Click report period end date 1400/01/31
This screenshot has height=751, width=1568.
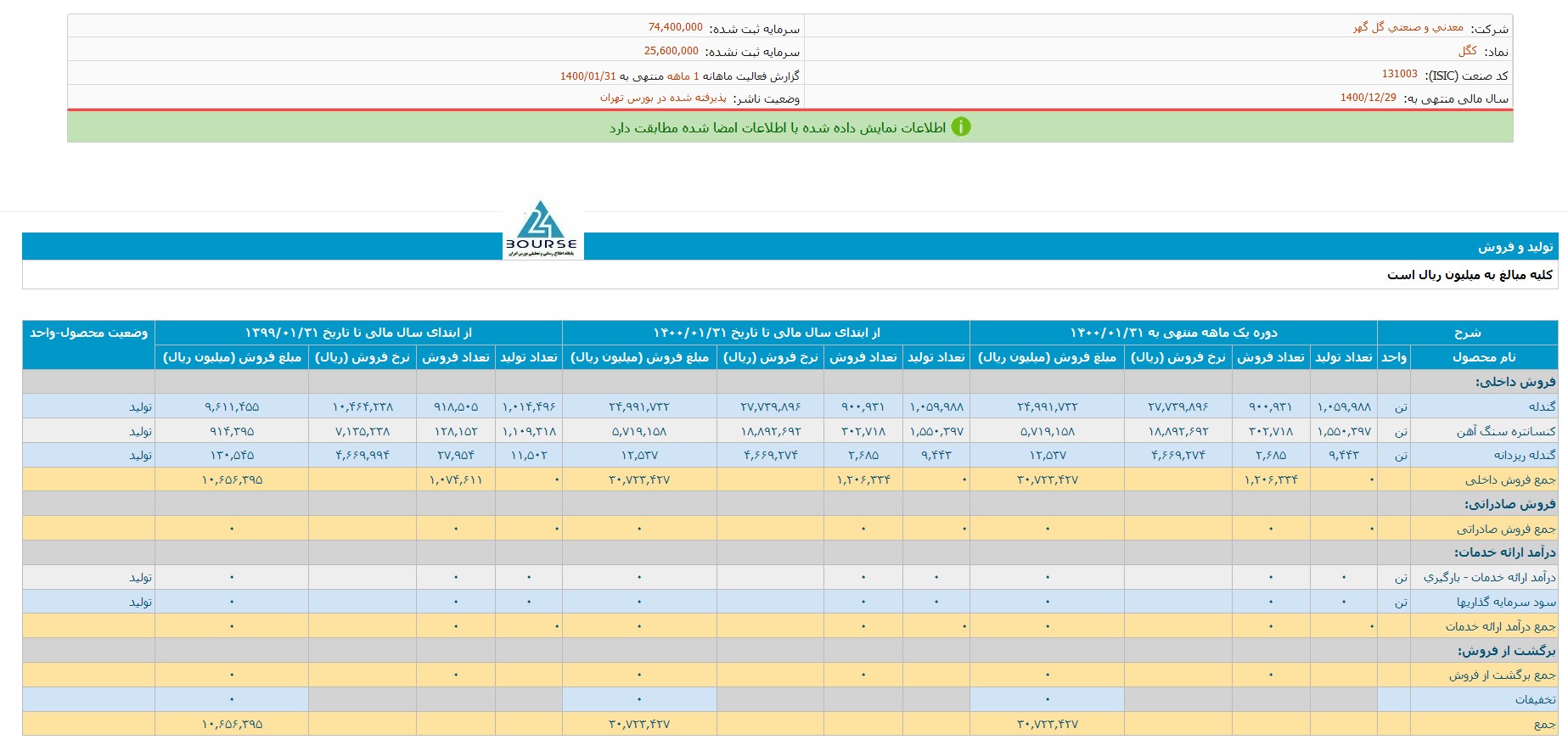tap(587, 76)
